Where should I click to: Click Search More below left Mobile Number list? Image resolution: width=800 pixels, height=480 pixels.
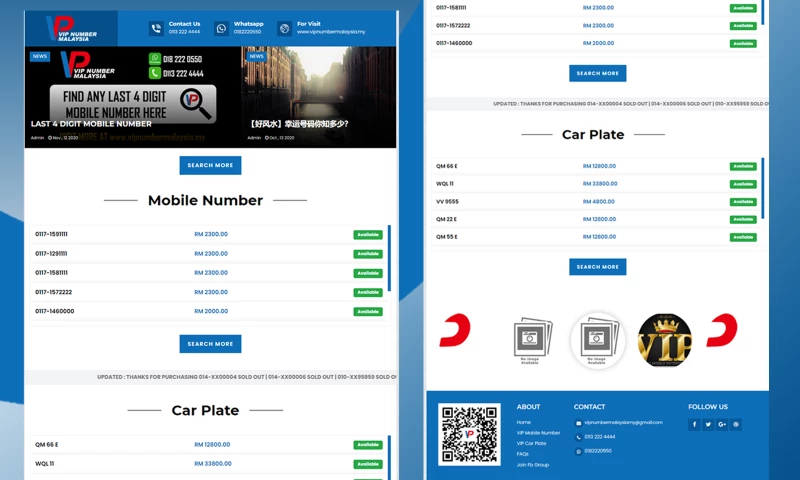coord(210,344)
